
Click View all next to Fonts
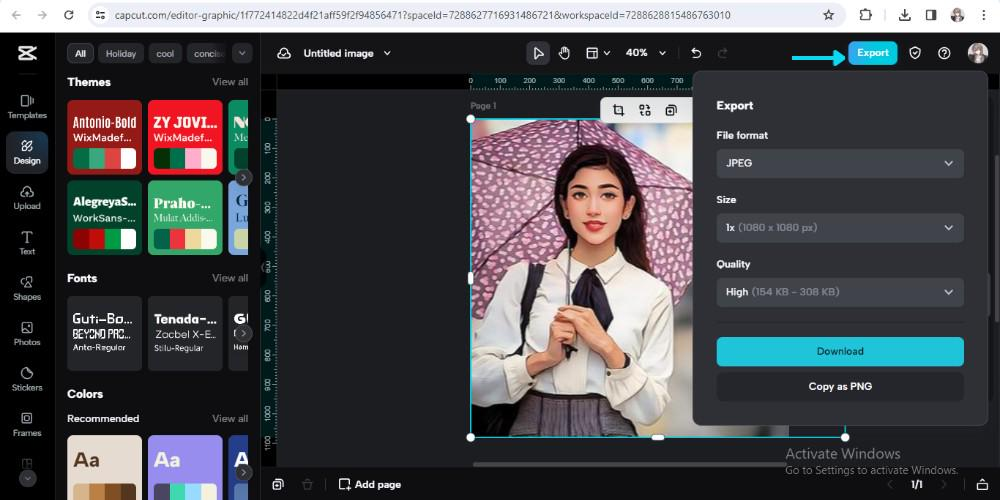[x=230, y=278]
